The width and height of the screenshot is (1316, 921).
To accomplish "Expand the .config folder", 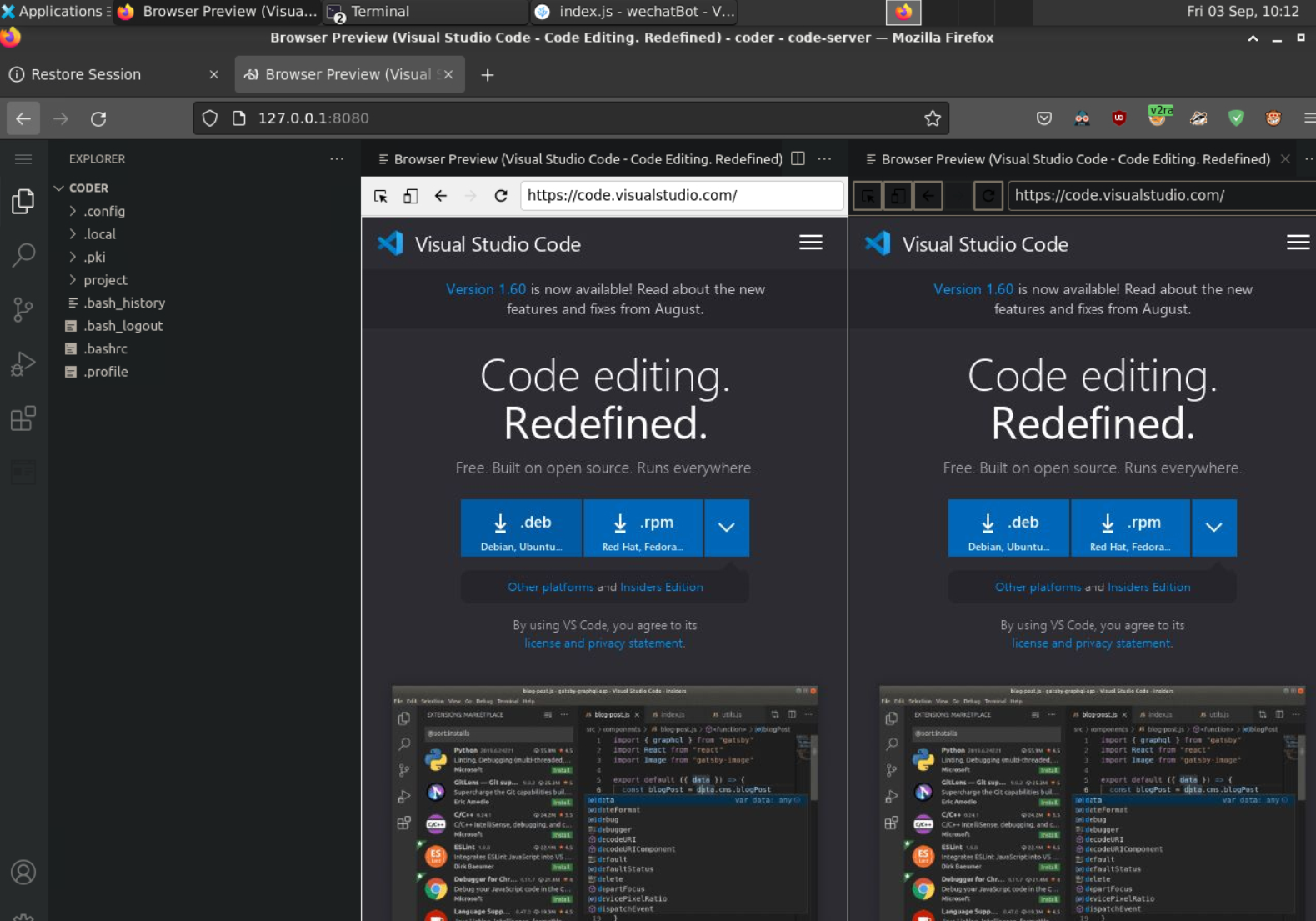I will point(73,212).
